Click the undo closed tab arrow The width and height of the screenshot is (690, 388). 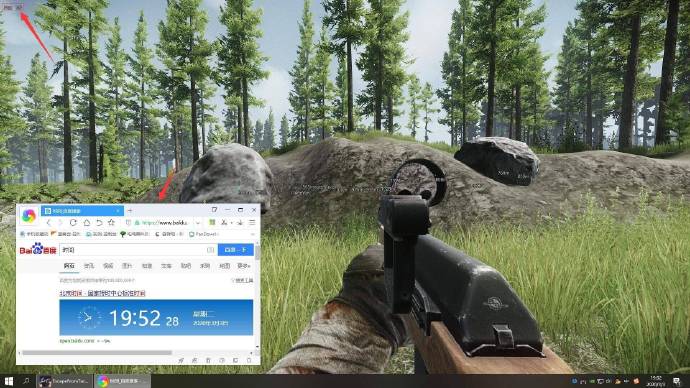click(99, 223)
